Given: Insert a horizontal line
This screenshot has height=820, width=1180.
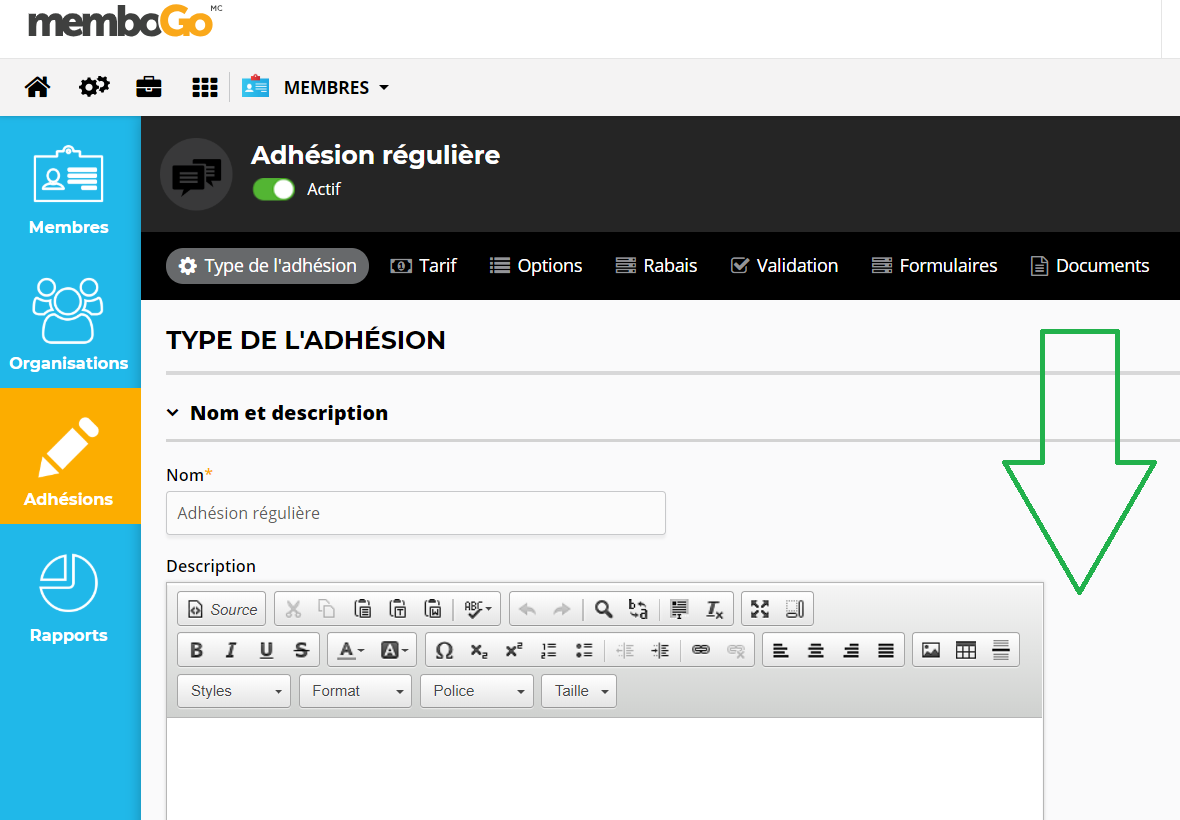Looking at the screenshot, I should pyautogui.click(x=1001, y=650).
